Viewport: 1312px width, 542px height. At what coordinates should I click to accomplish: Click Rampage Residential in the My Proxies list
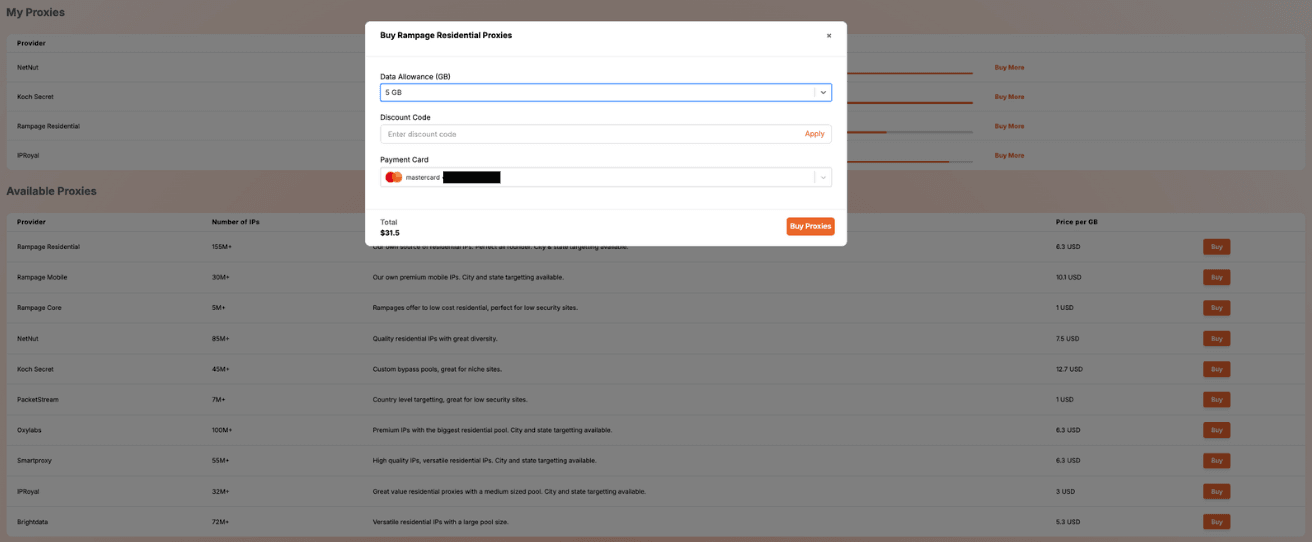(x=48, y=126)
